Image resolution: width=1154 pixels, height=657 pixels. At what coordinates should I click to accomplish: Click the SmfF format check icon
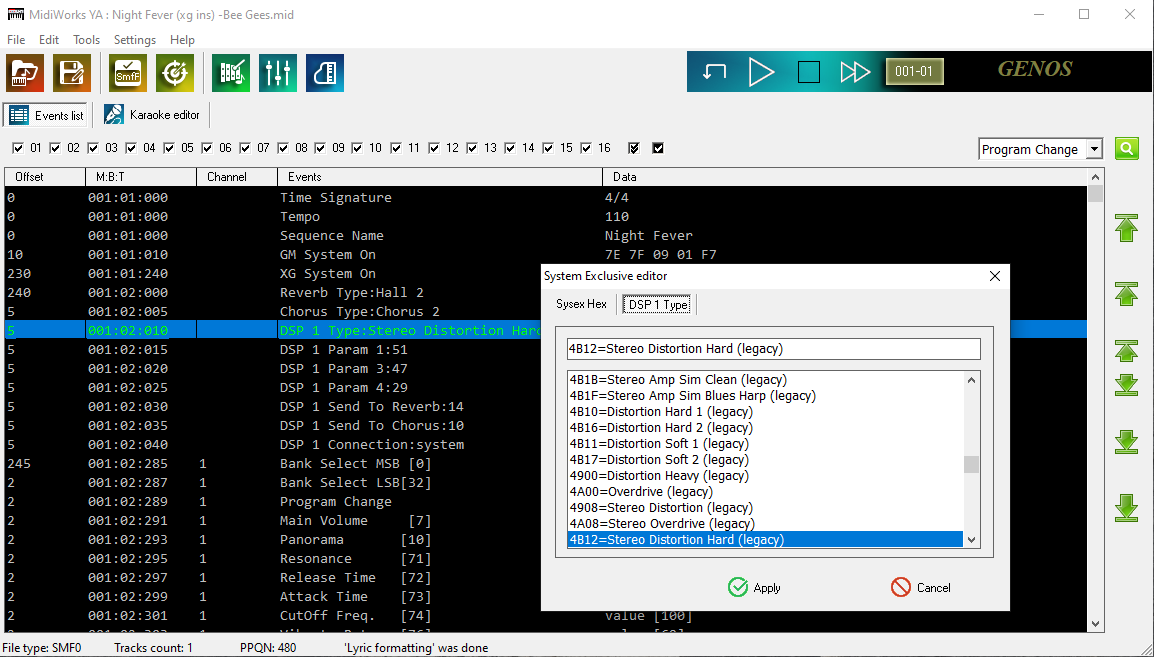pos(128,73)
